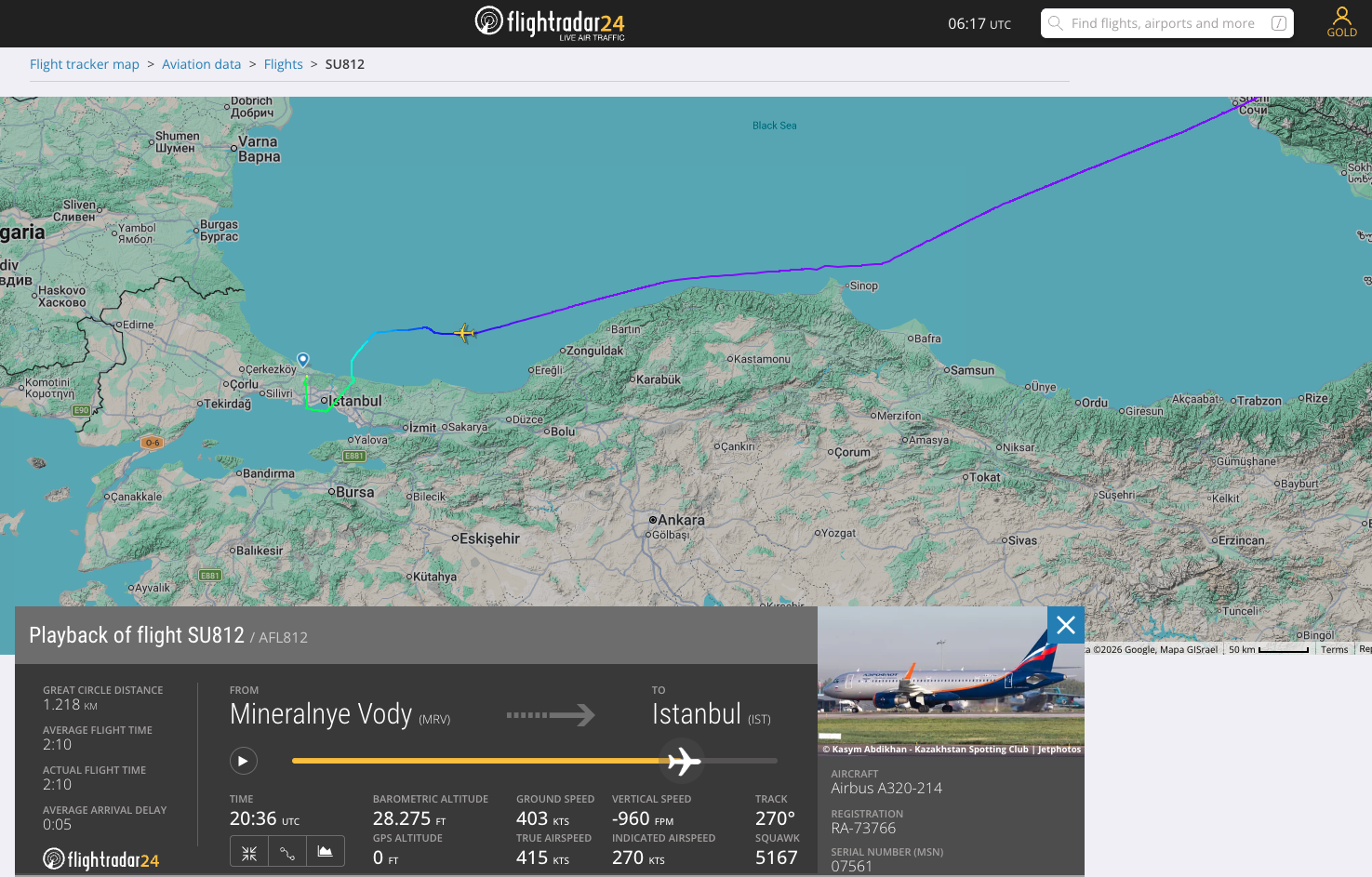Go to Aviation data breadcrumb
Image resolution: width=1372 pixels, height=877 pixels.
201,64
